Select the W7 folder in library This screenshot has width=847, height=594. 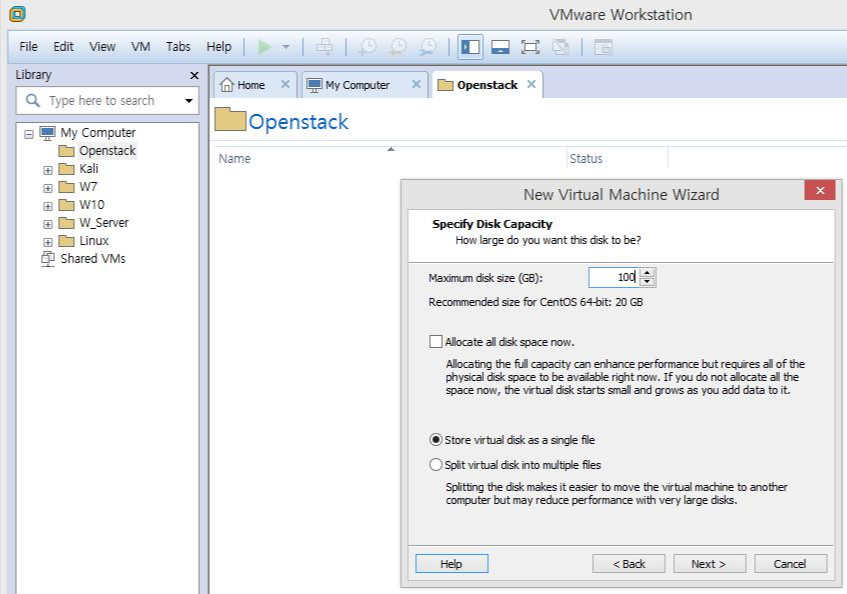click(x=88, y=187)
